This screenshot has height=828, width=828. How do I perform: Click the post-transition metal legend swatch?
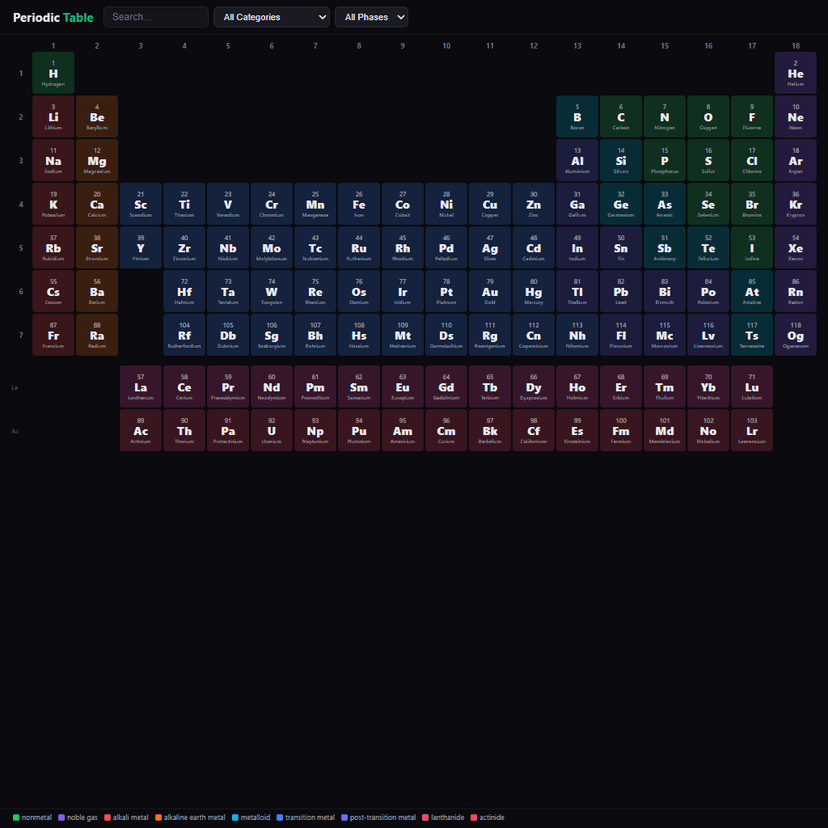click(x=344, y=817)
